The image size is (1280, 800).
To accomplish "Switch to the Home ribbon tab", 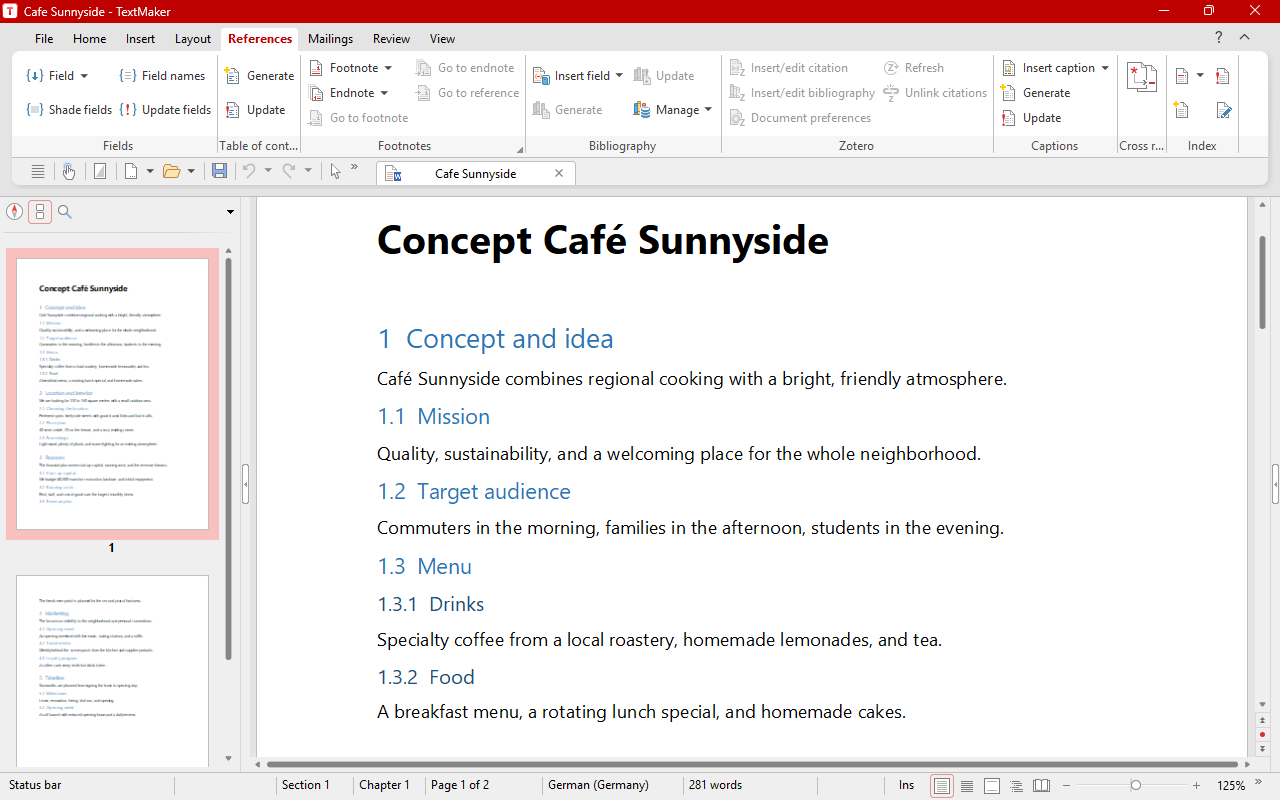I will click(x=89, y=39).
